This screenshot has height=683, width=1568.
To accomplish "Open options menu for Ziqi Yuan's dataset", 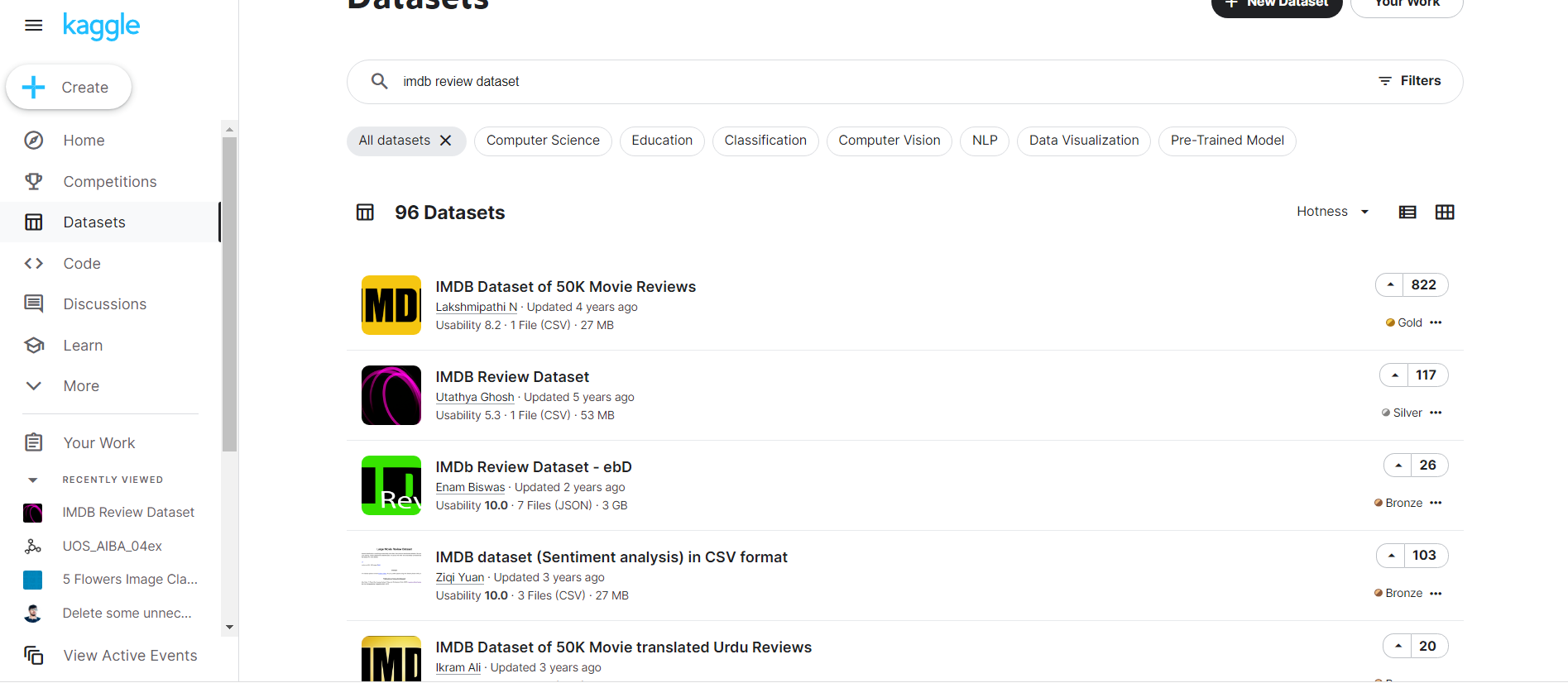I will (1436, 593).
